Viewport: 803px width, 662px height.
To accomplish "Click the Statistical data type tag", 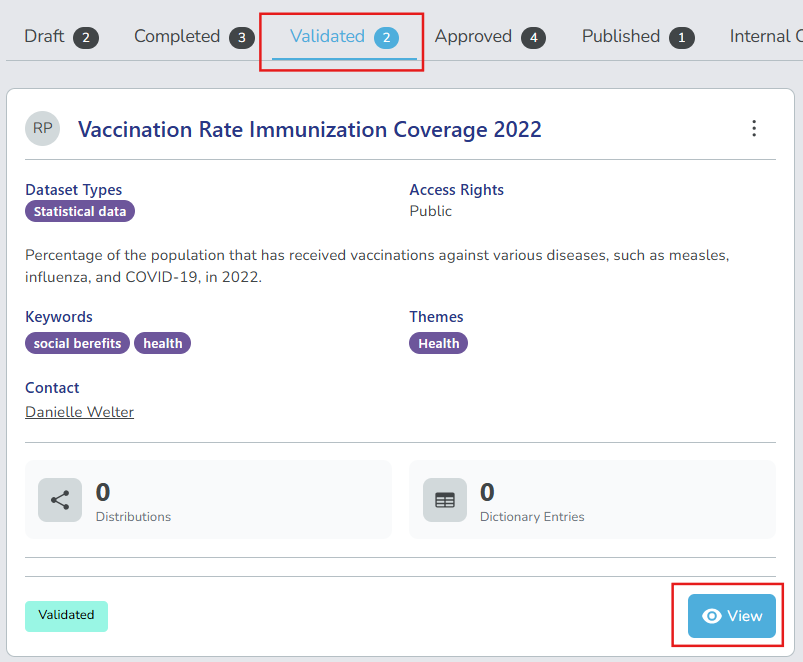I will tap(80, 211).
